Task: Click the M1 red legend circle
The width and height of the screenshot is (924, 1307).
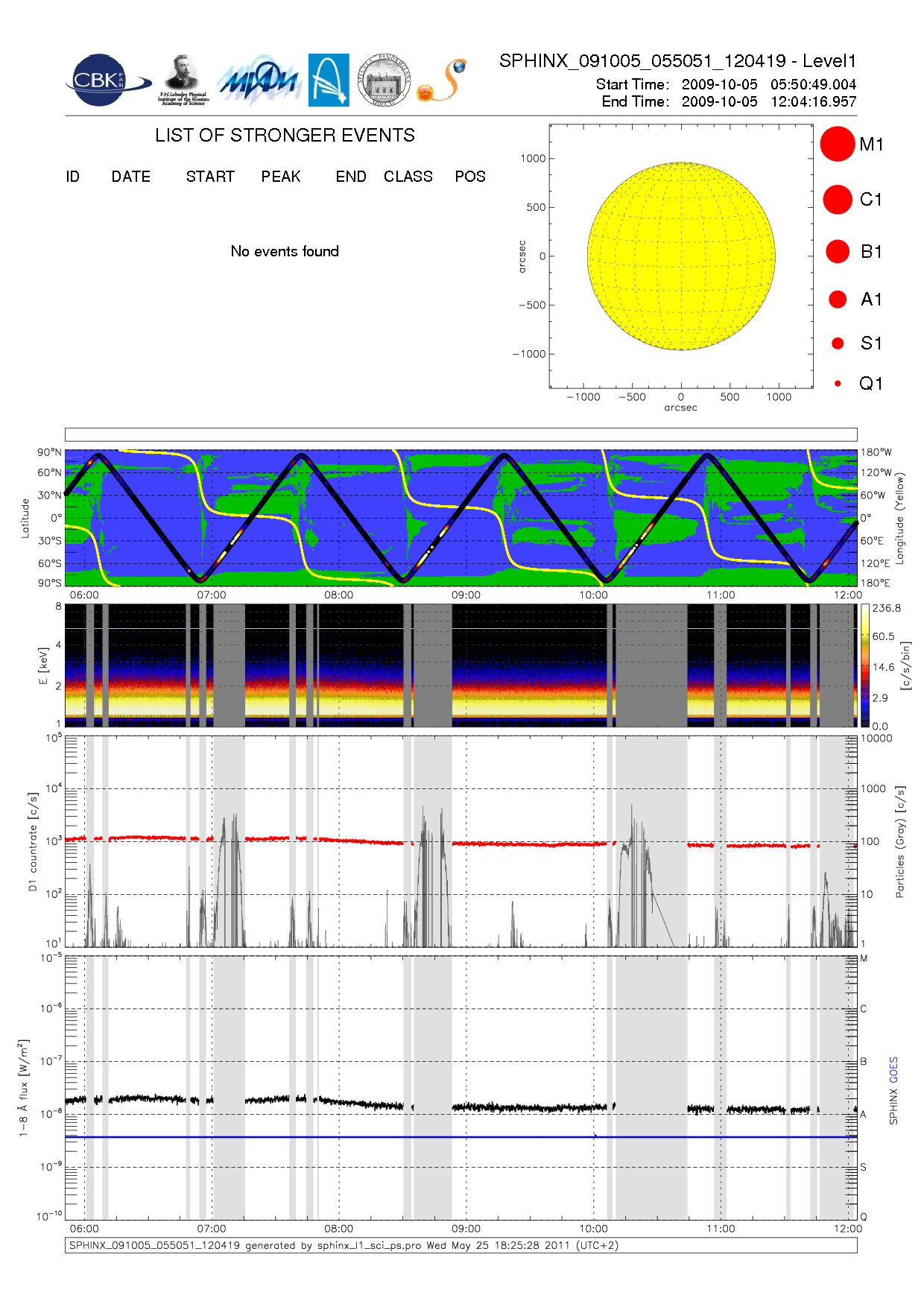Action: click(838, 144)
